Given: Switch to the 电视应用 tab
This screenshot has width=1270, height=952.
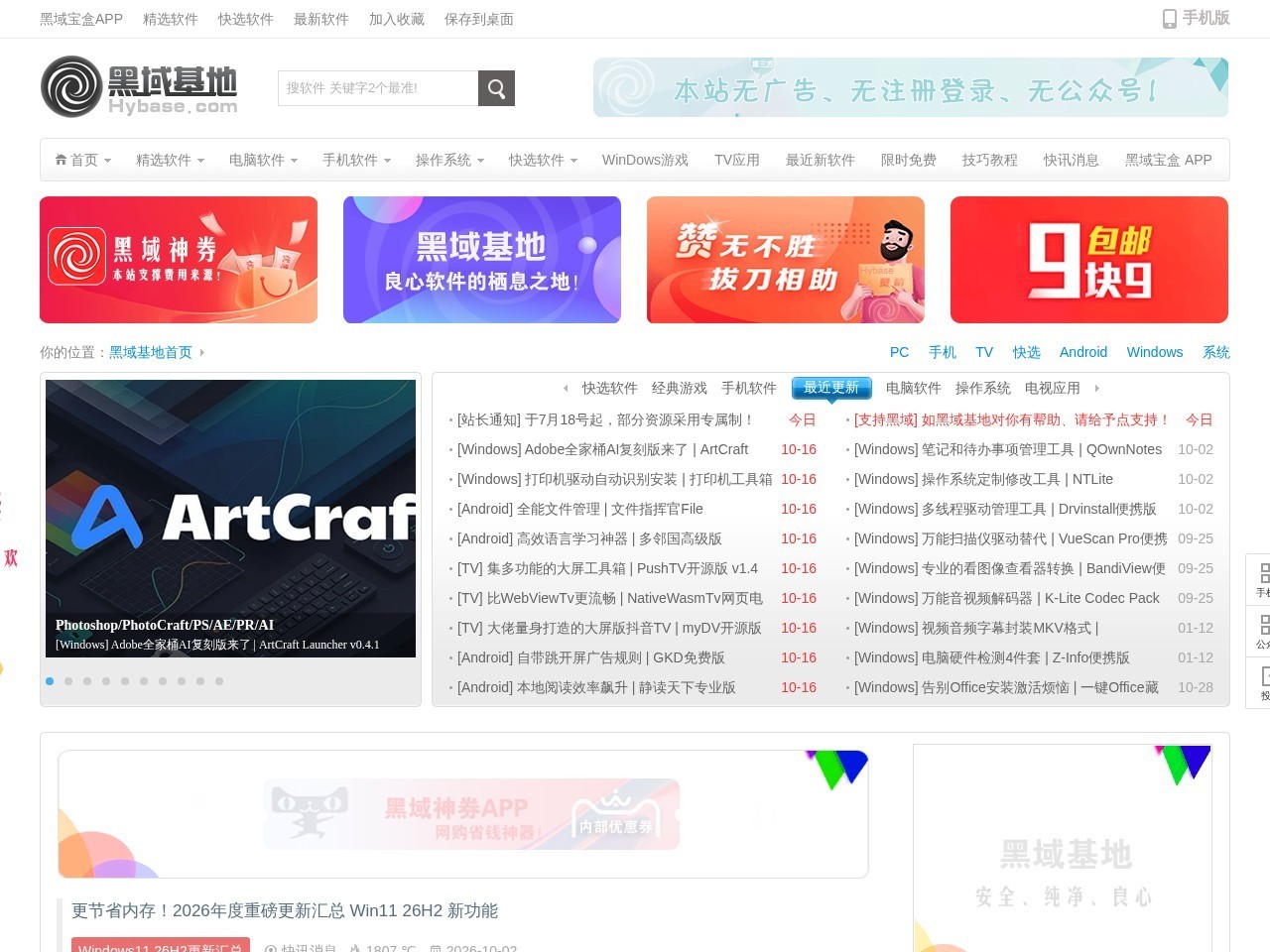Looking at the screenshot, I should (1053, 388).
